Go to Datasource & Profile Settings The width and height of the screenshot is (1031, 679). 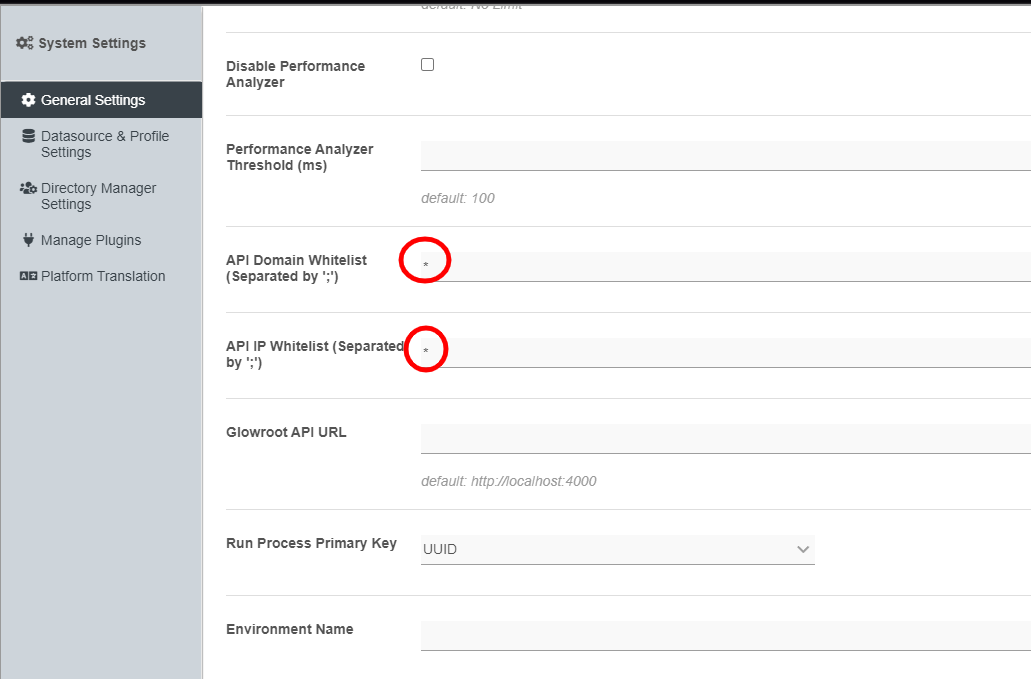(x=104, y=144)
